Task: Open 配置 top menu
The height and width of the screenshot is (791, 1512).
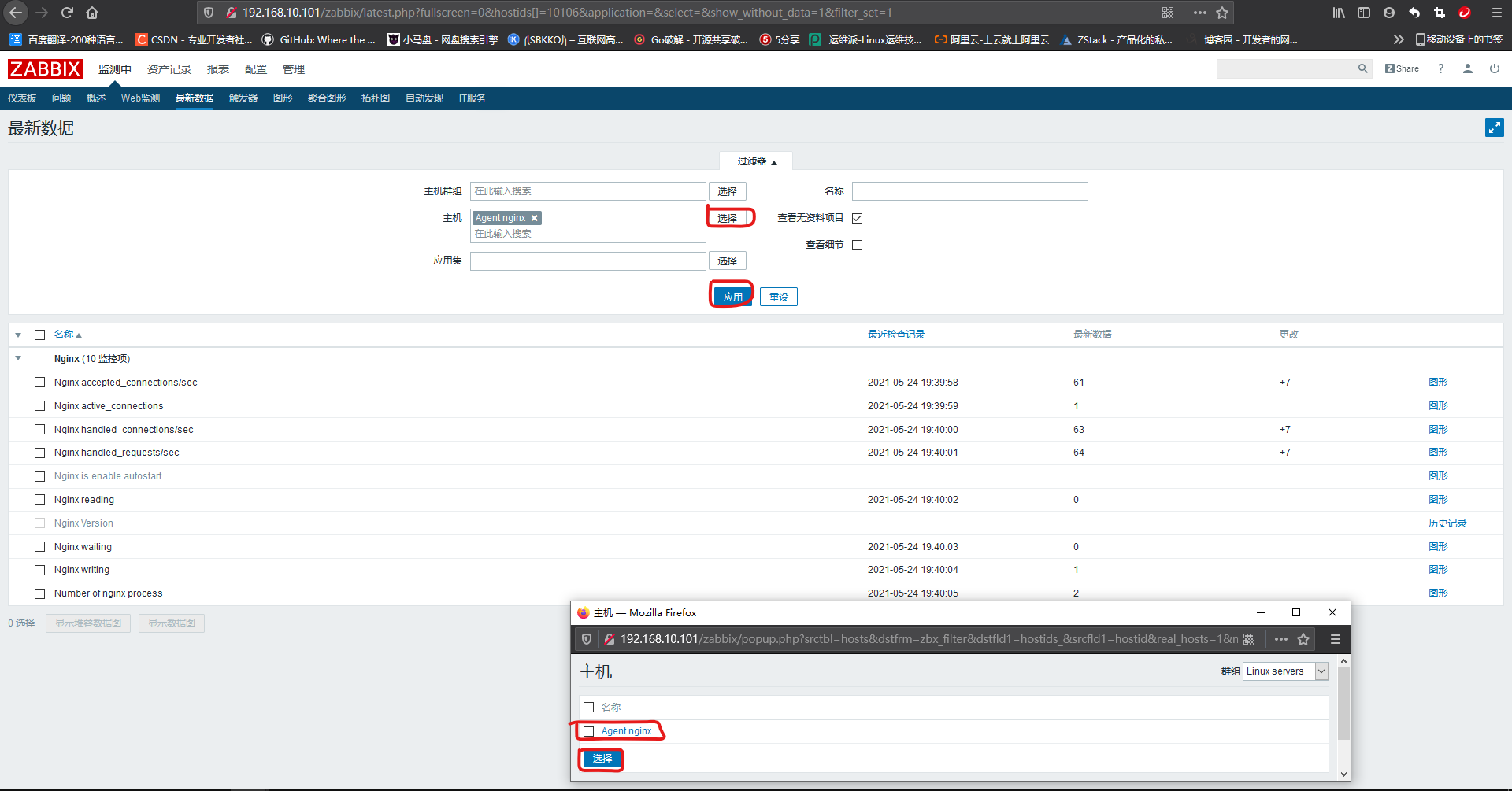Action: [x=256, y=69]
